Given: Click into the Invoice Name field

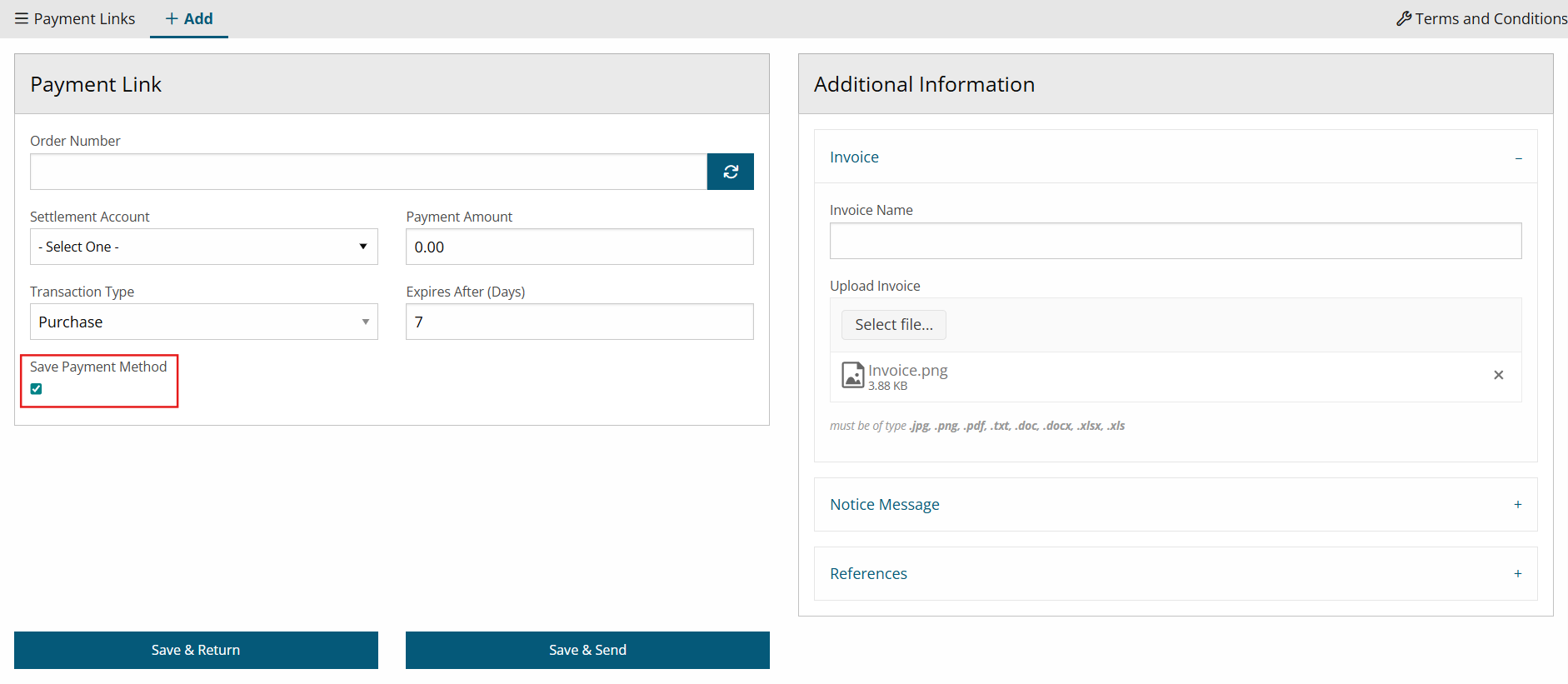Looking at the screenshot, I should click(1175, 241).
